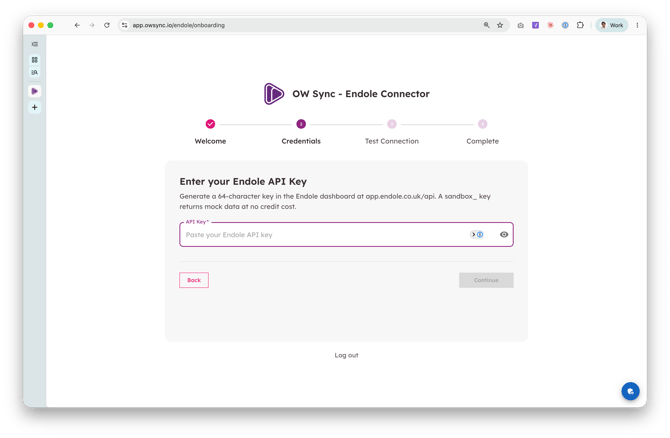Click the "Enter your Endole API Key" heading

243,182
